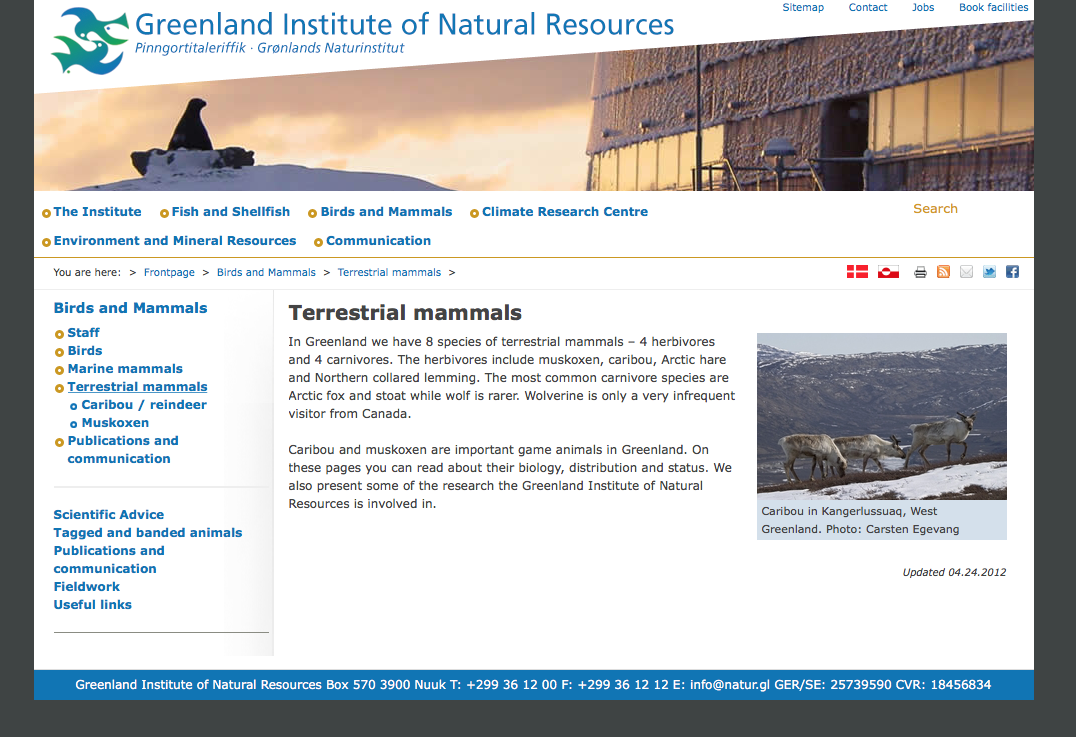Open the Climate Research Centre menu
The height and width of the screenshot is (737, 1076).
(x=564, y=212)
